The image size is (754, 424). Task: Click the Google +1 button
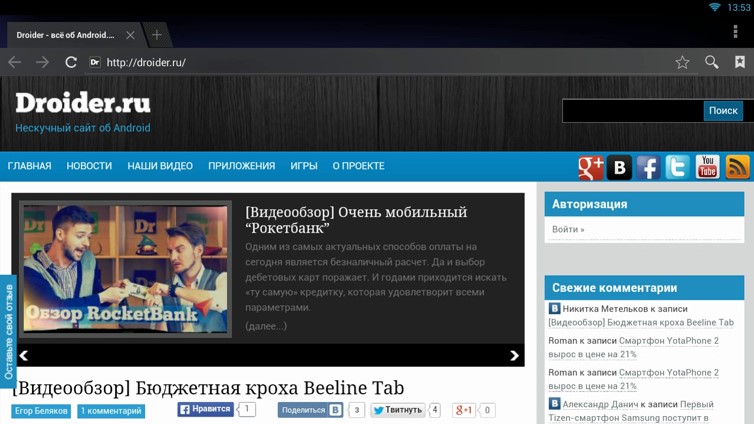click(465, 410)
